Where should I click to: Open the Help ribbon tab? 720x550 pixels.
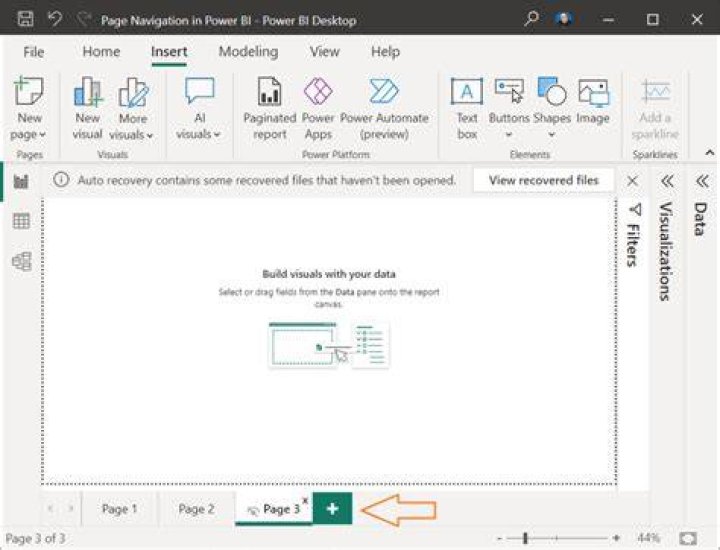(x=385, y=51)
